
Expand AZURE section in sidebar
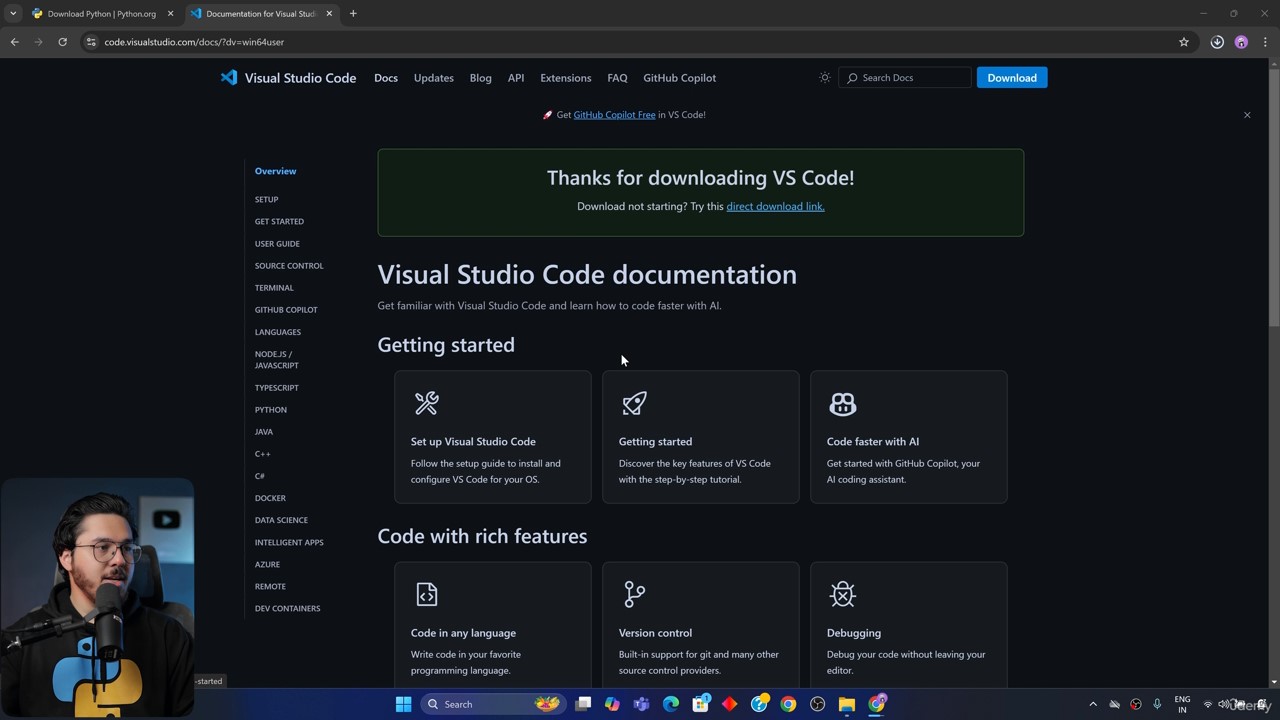267,564
